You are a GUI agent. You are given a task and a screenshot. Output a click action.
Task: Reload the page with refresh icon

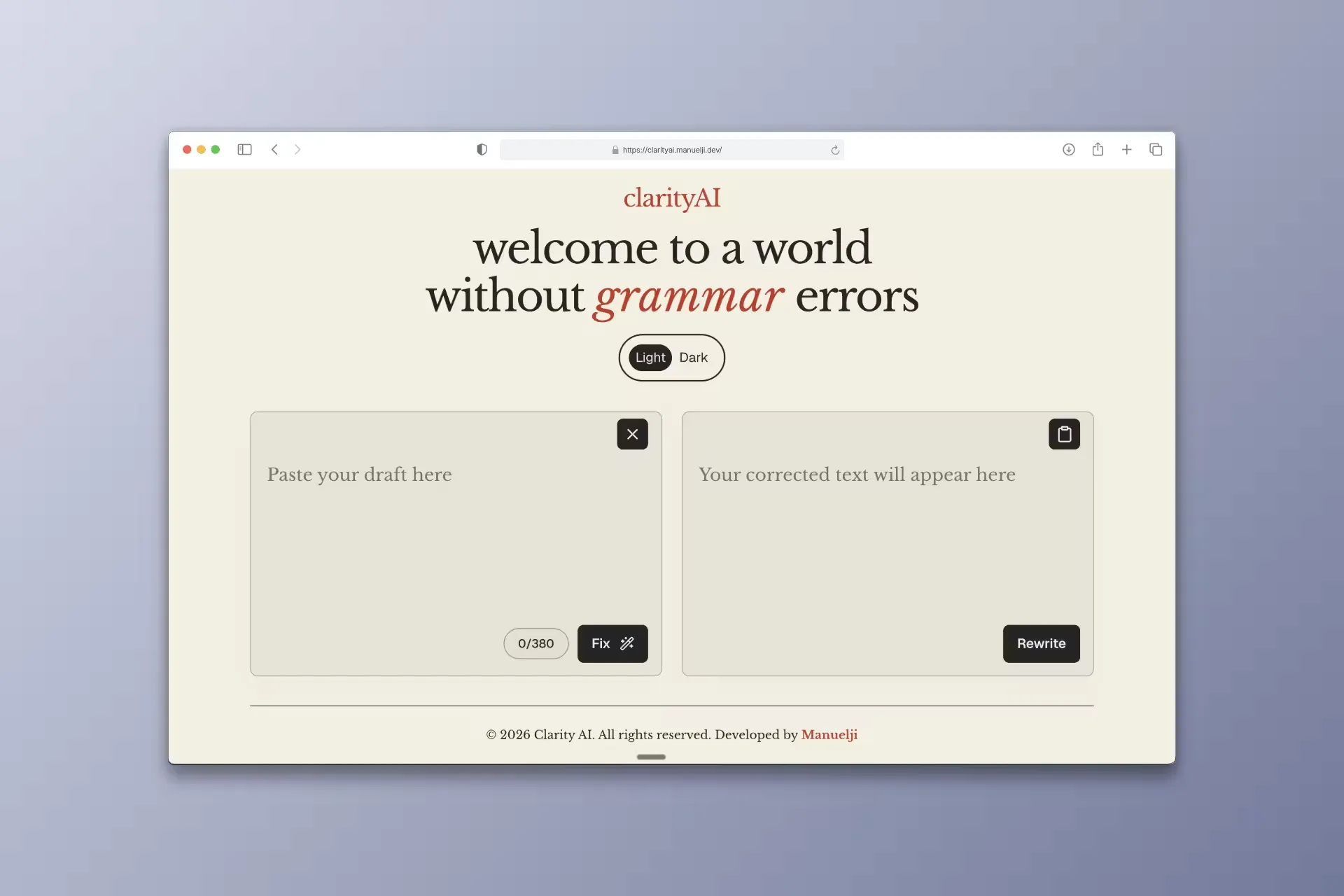(835, 150)
